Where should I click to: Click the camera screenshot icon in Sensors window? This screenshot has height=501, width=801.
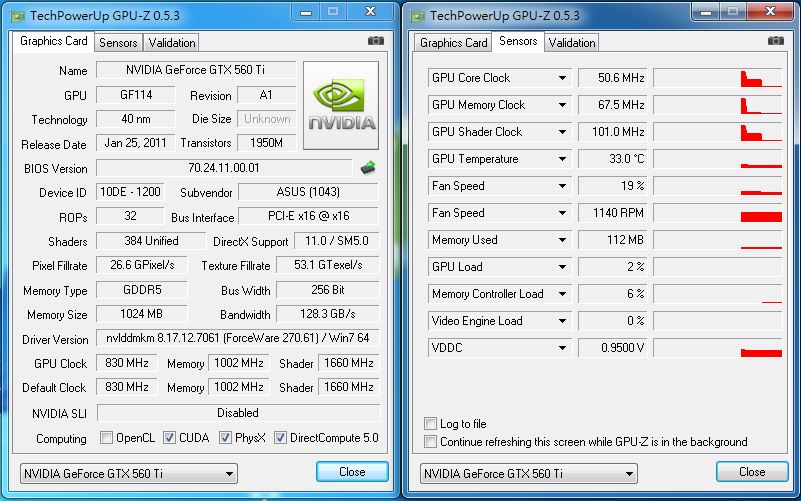pos(776,40)
